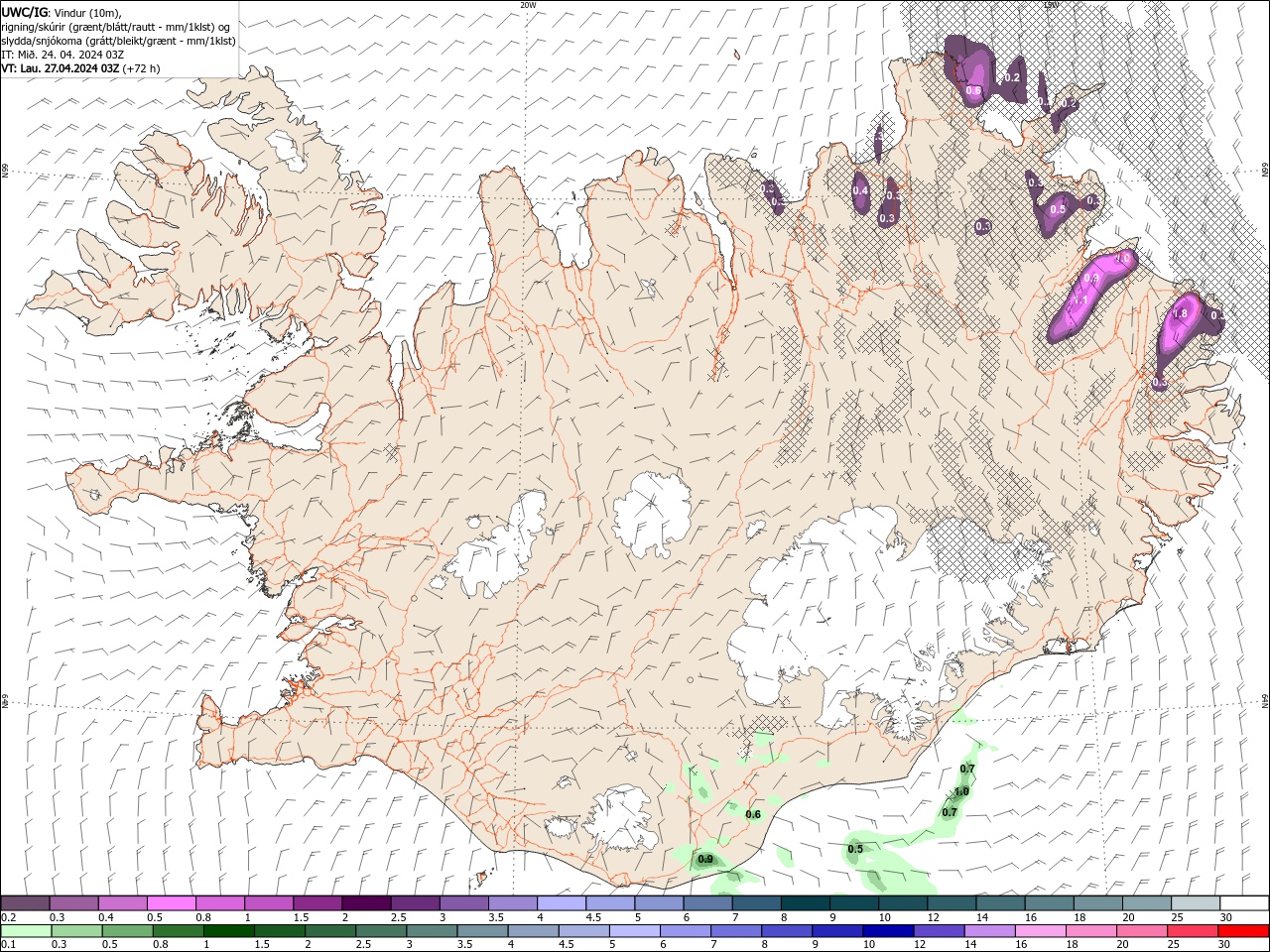Pick lower-row legend swatch labeled 0.5
This screenshot has width=1270, height=952.
(127, 930)
